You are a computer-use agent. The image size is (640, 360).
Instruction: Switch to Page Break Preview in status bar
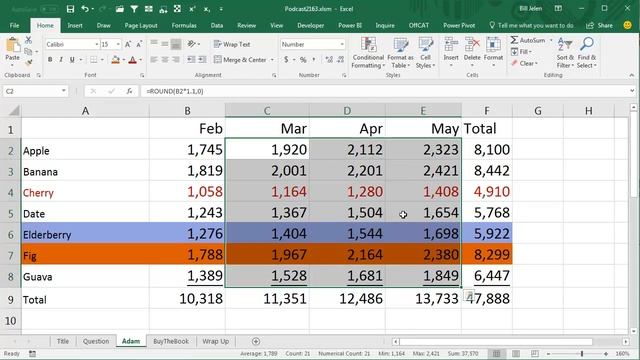pyautogui.click(x=535, y=354)
